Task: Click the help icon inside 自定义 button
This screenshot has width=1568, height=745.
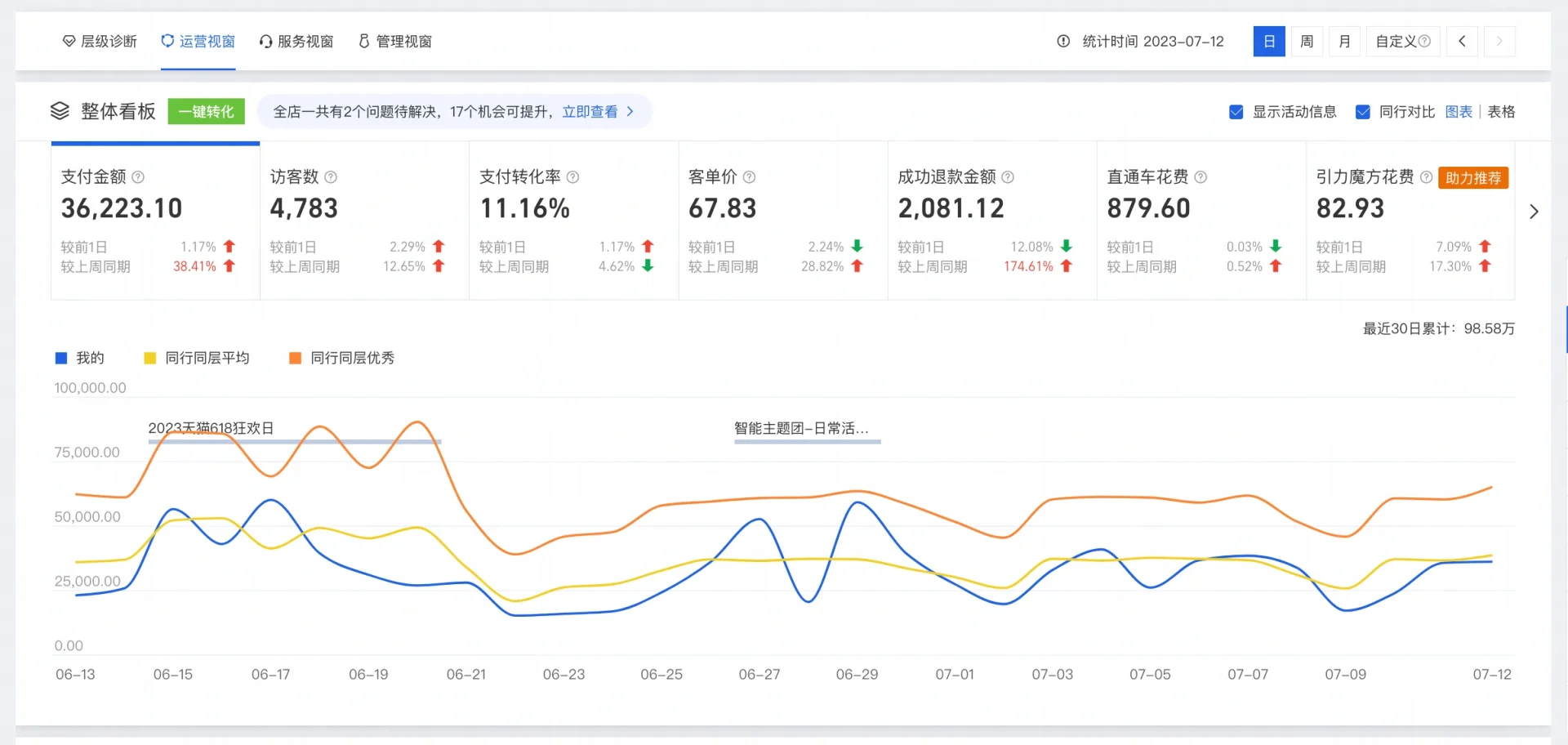Action: click(1424, 41)
